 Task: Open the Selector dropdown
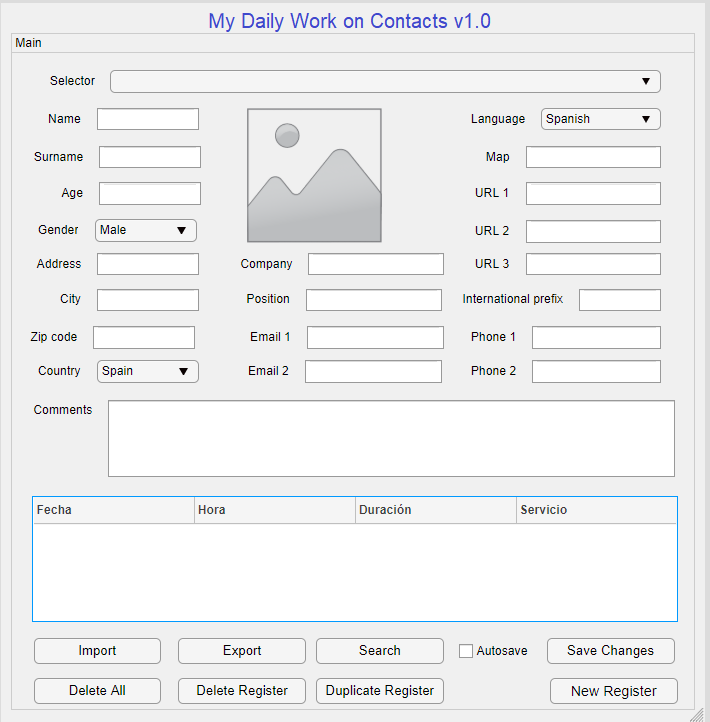[x=385, y=81]
